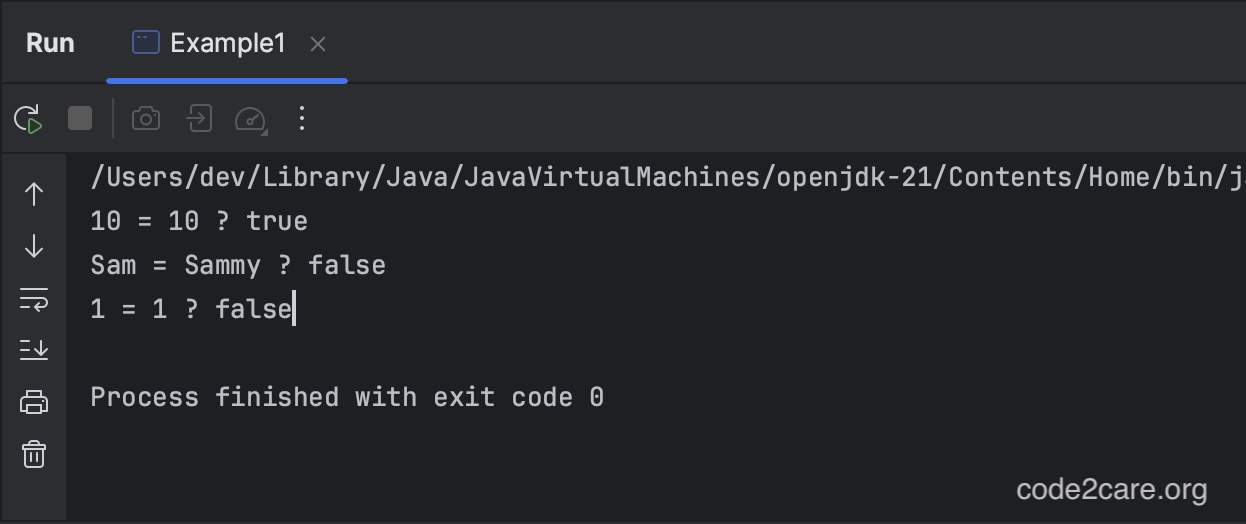This screenshot has width=1246, height=524.
Task: Rerun the Example1 program
Action: pos(28,119)
